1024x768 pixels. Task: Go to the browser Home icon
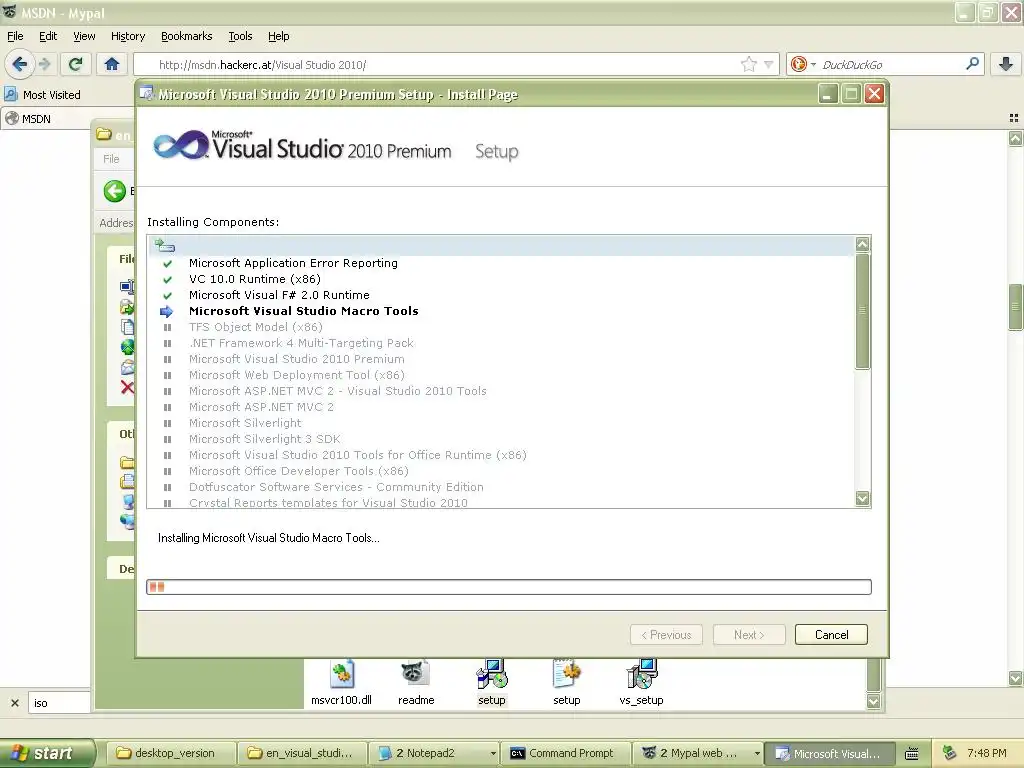pyautogui.click(x=112, y=64)
